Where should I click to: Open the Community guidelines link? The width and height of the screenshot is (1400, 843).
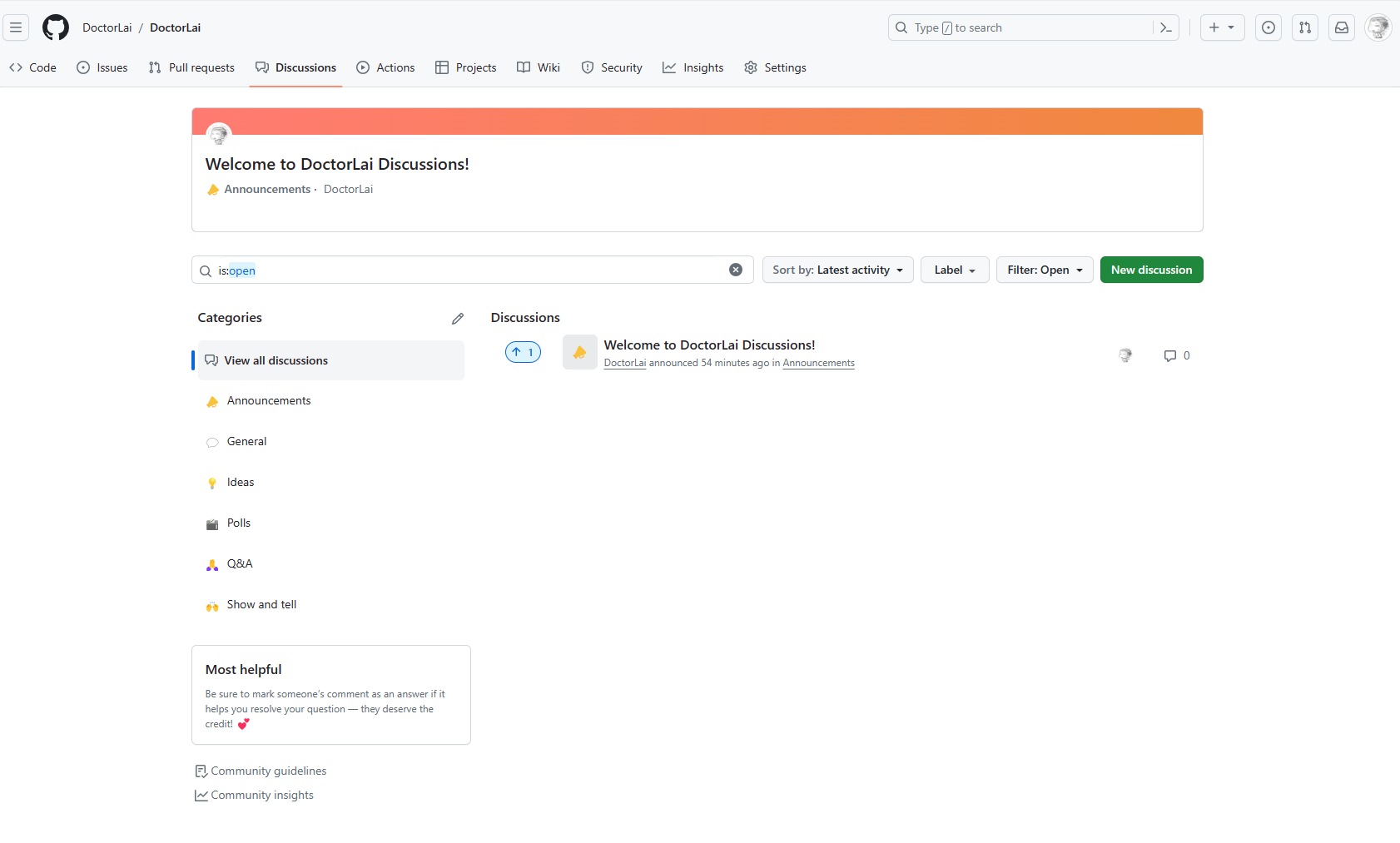click(261, 771)
